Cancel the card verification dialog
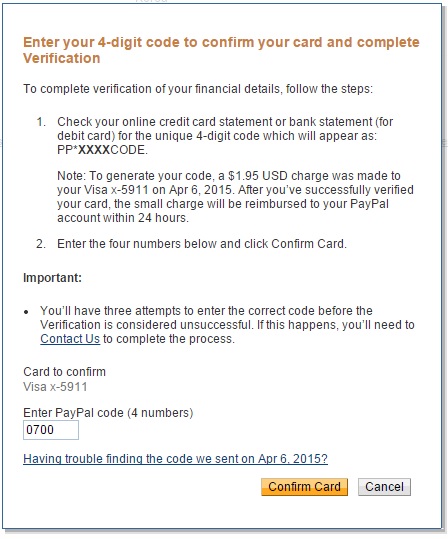Screen dimensions: 448x539 384,487
